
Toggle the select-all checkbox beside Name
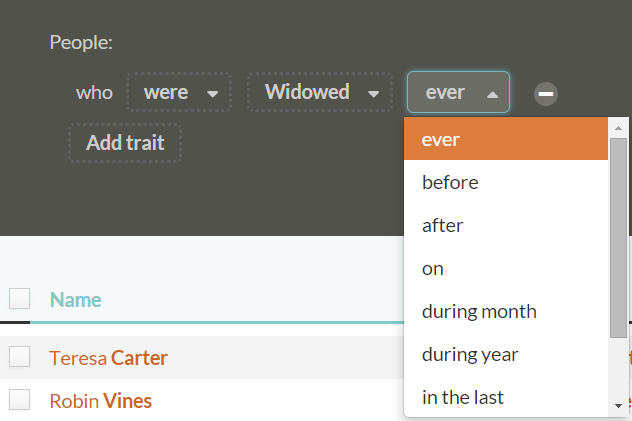click(20, 298)
